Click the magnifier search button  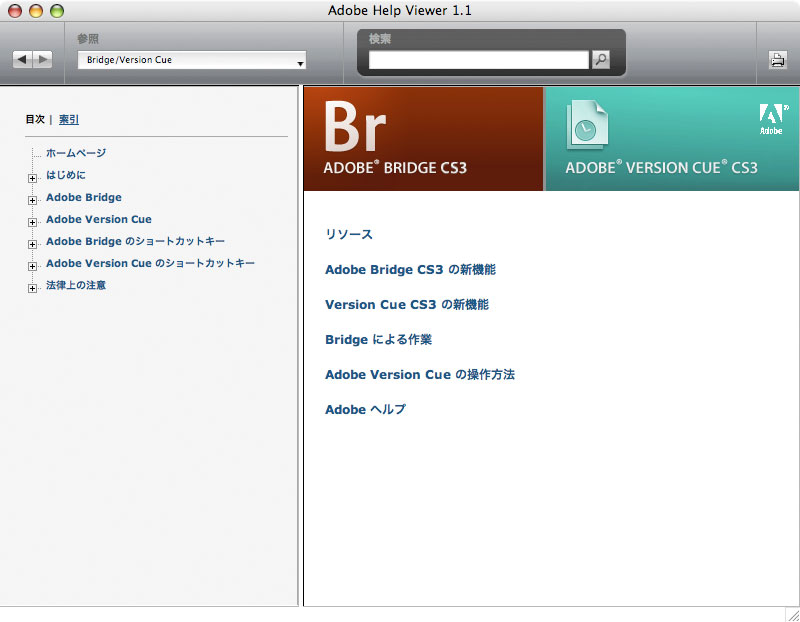pos(601,60)
